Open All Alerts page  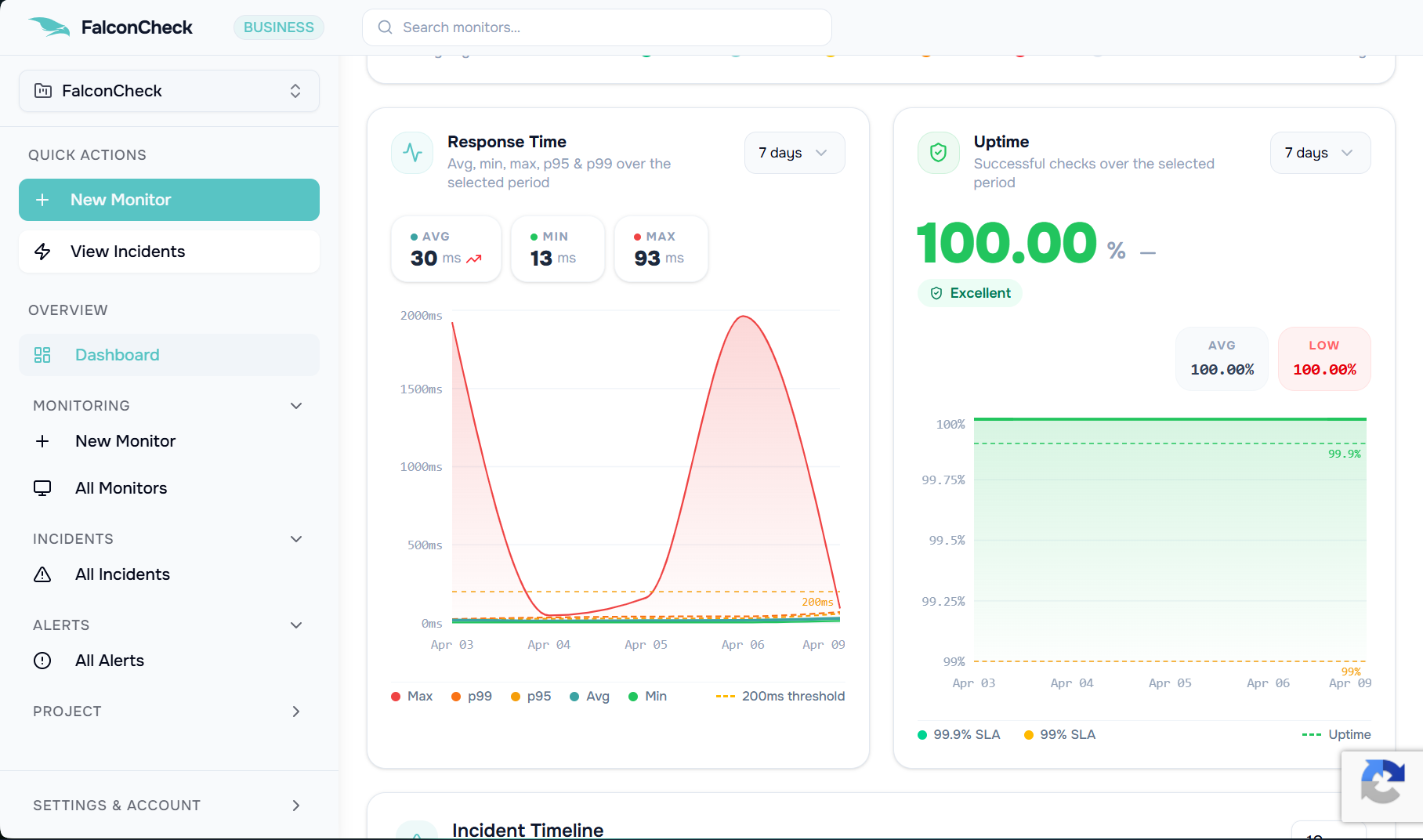pyautogui.click(x=169, y=661)
